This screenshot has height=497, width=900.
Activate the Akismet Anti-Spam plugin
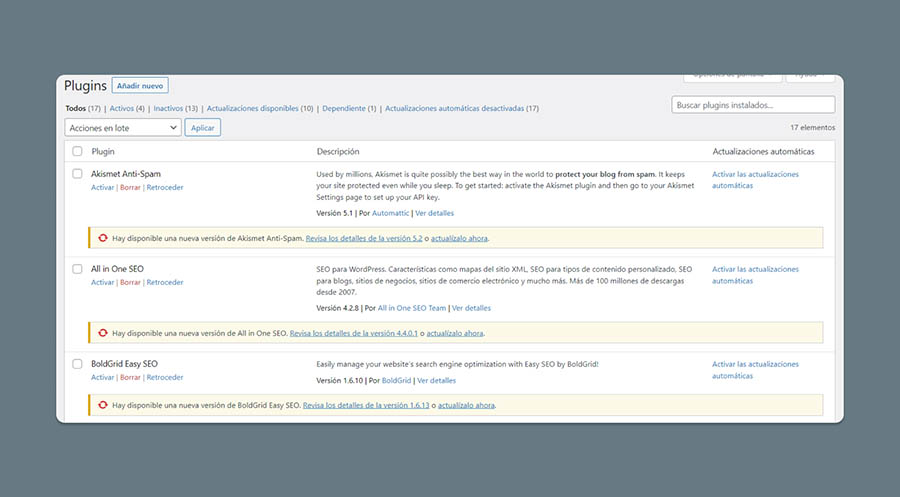click(102, 188)
